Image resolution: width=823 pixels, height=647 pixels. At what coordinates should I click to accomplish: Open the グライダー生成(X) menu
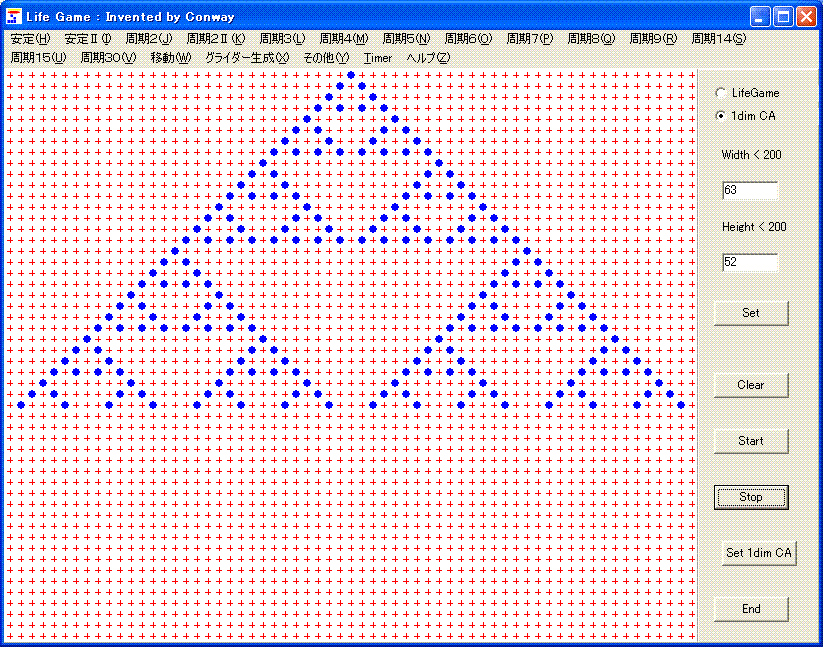point(247,58)
